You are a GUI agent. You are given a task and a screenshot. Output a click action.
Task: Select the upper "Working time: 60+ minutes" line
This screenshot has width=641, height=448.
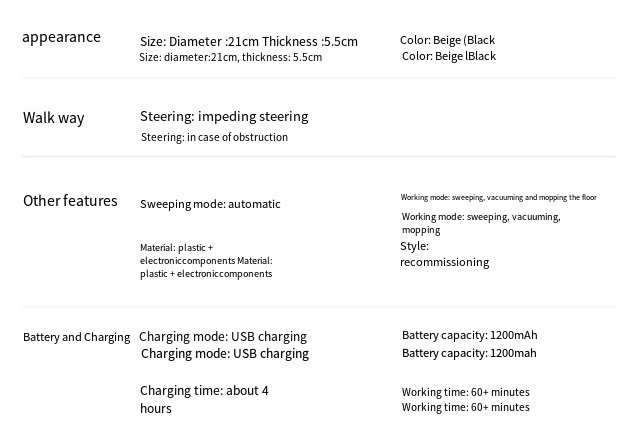[465, 392]
